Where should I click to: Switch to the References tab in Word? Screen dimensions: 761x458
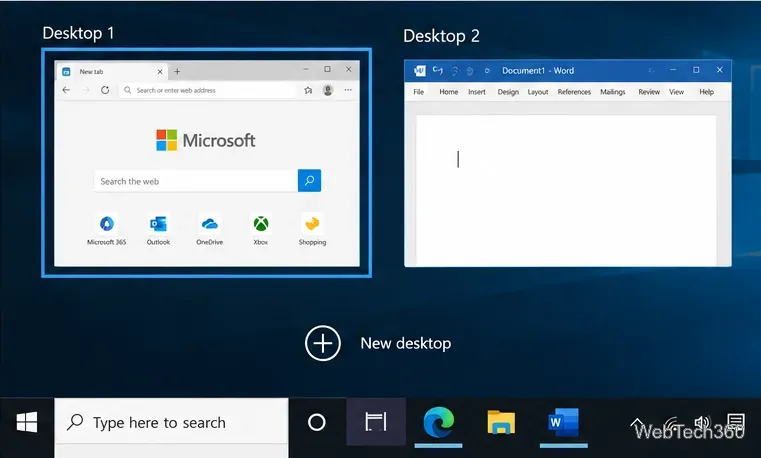point(574,92)
